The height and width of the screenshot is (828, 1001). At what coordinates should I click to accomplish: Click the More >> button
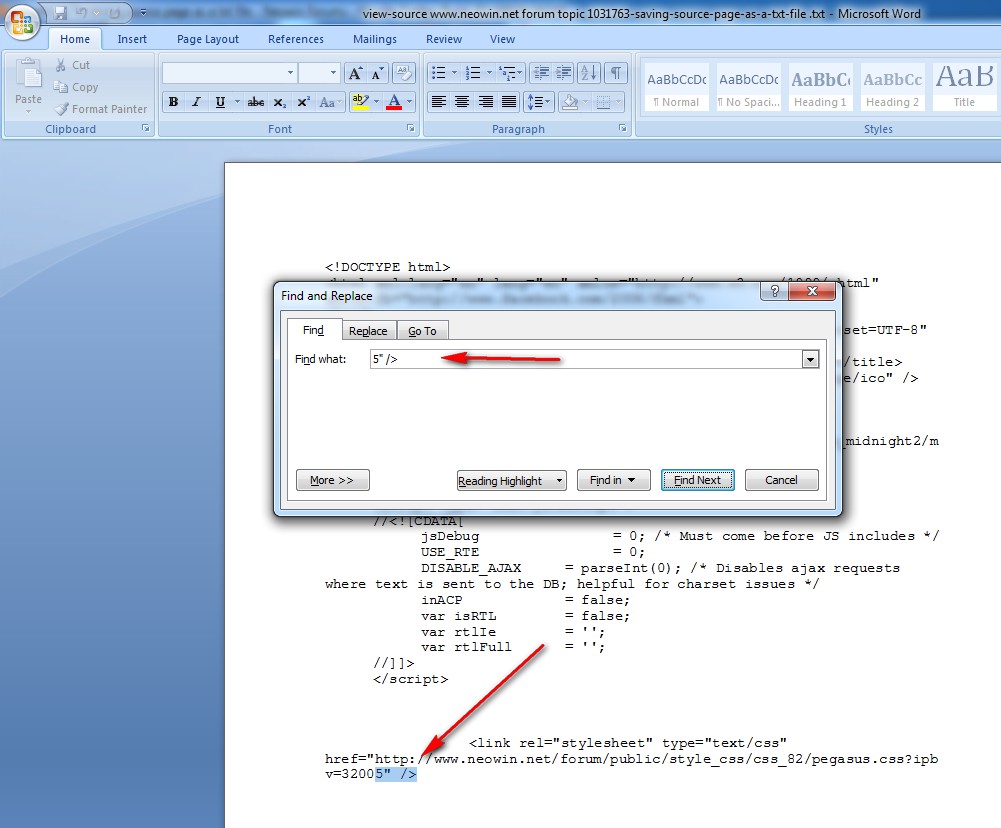332,481
